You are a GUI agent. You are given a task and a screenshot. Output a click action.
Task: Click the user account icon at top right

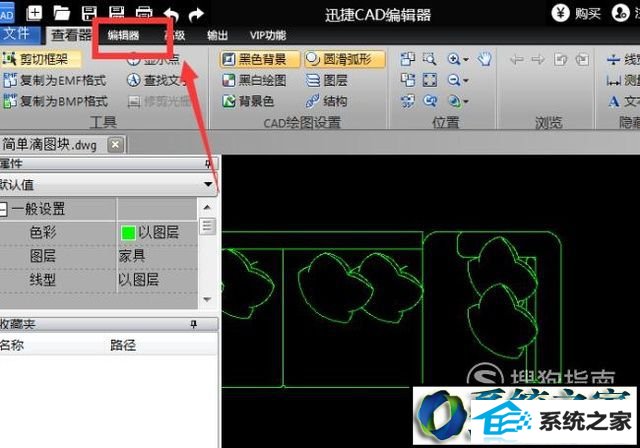pyautogui.click(x=620, y=13)
